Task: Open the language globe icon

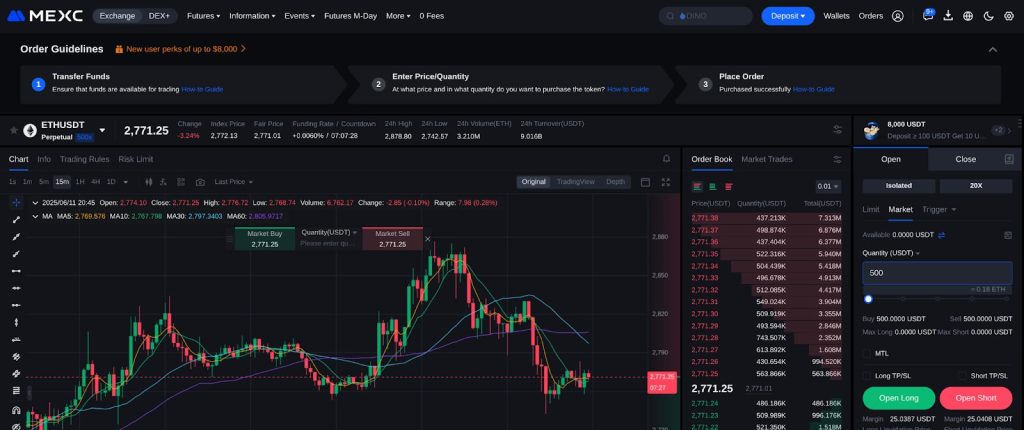Action: point(968,16)
